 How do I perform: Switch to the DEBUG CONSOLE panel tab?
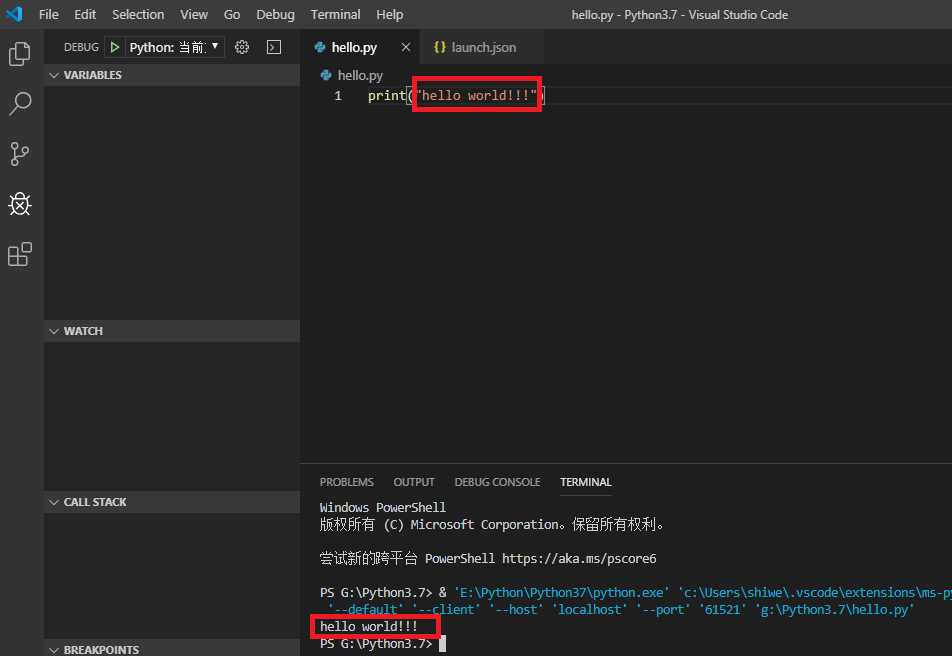497,482
